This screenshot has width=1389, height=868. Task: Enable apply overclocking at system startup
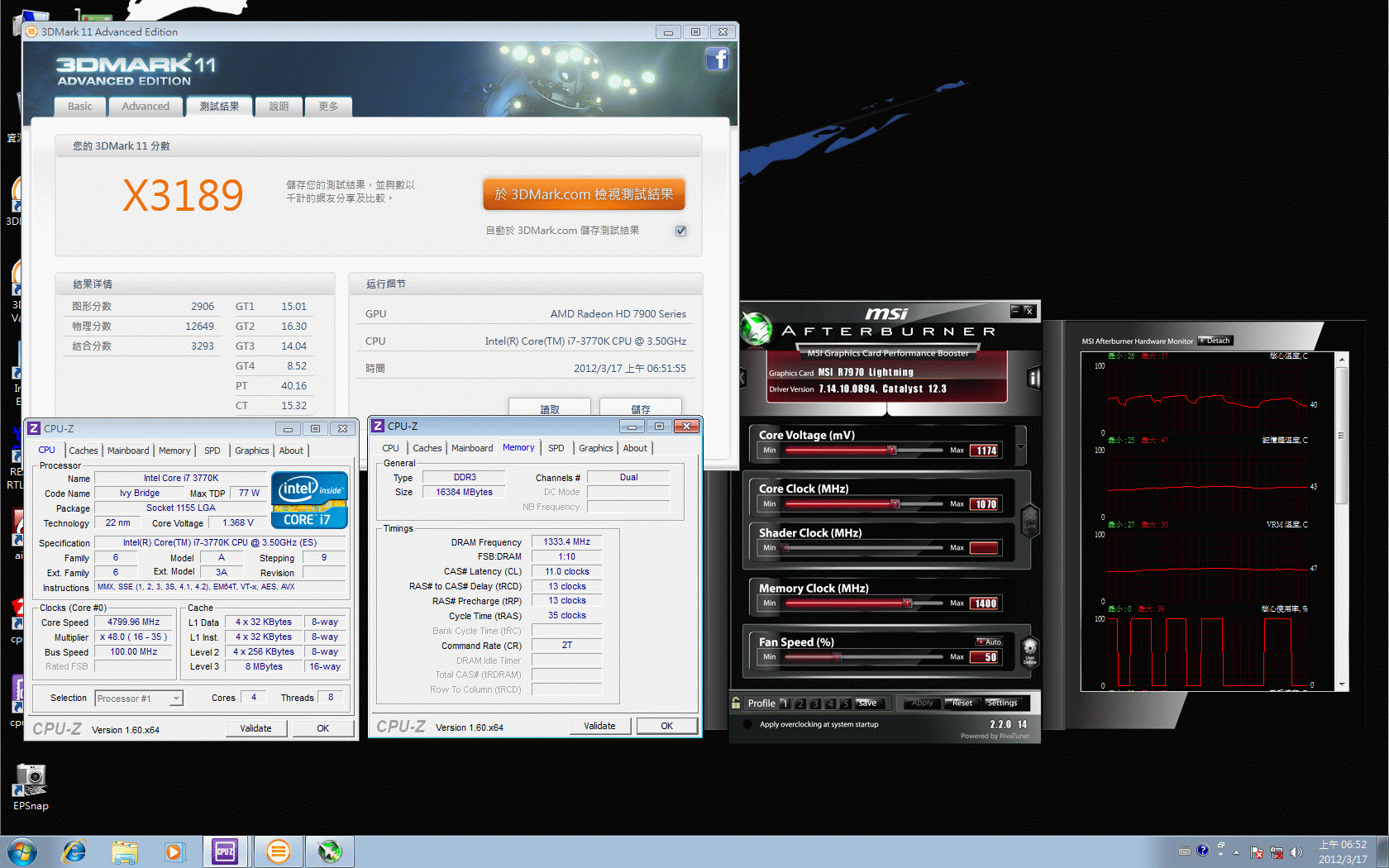click(x=747, y=724)
